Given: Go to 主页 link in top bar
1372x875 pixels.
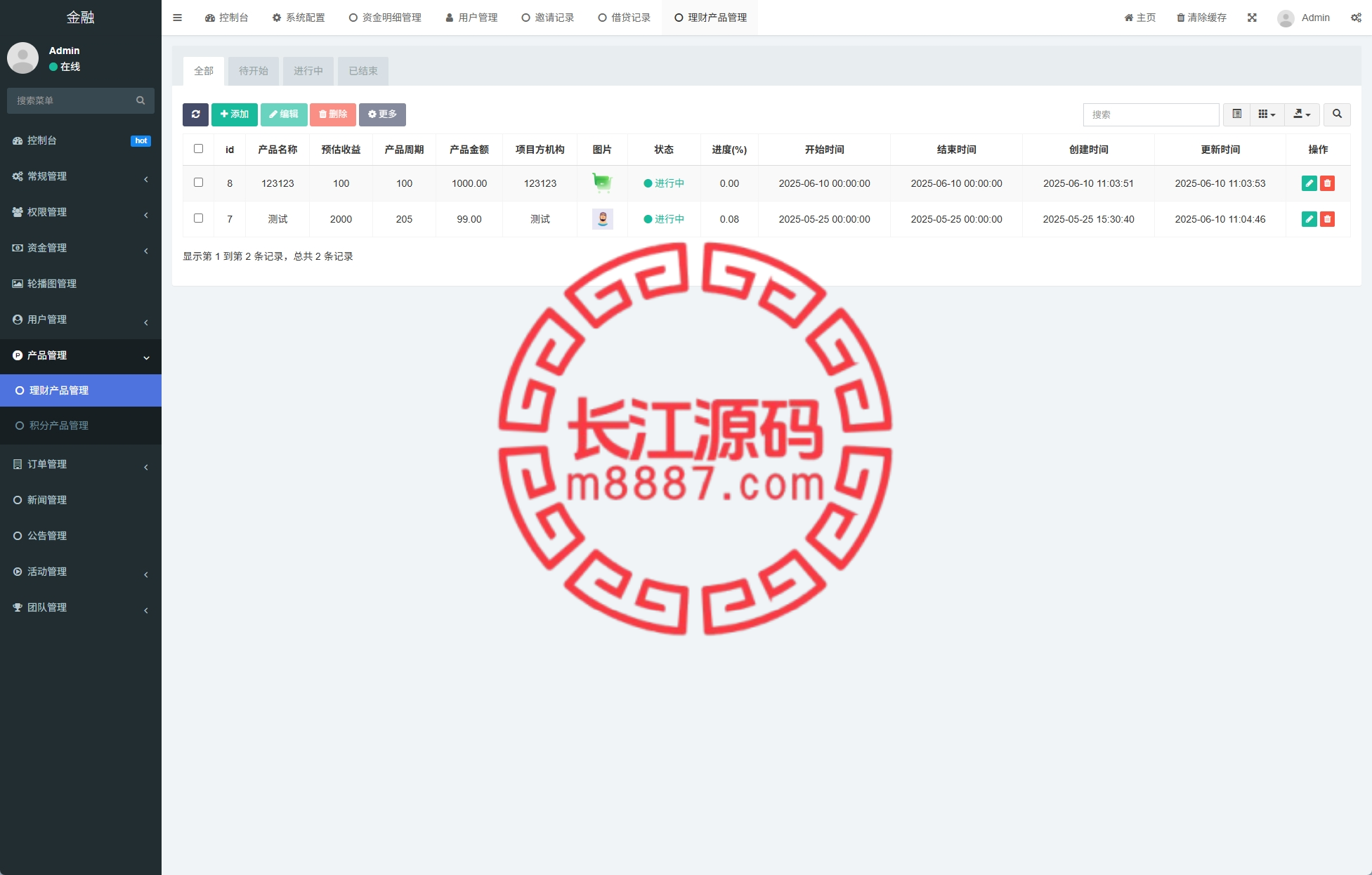Looking at the screenshot, I should click(x=1140, y=18).
